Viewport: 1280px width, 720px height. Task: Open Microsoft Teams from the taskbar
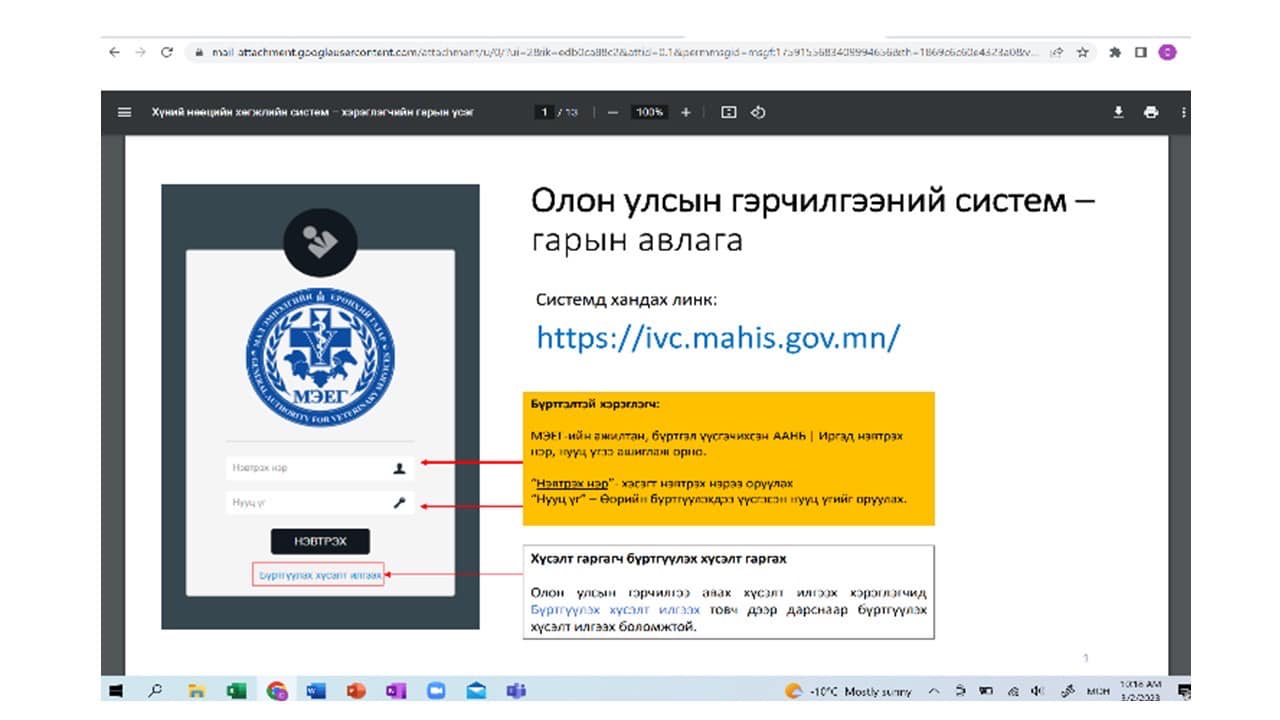click(516, 690)
